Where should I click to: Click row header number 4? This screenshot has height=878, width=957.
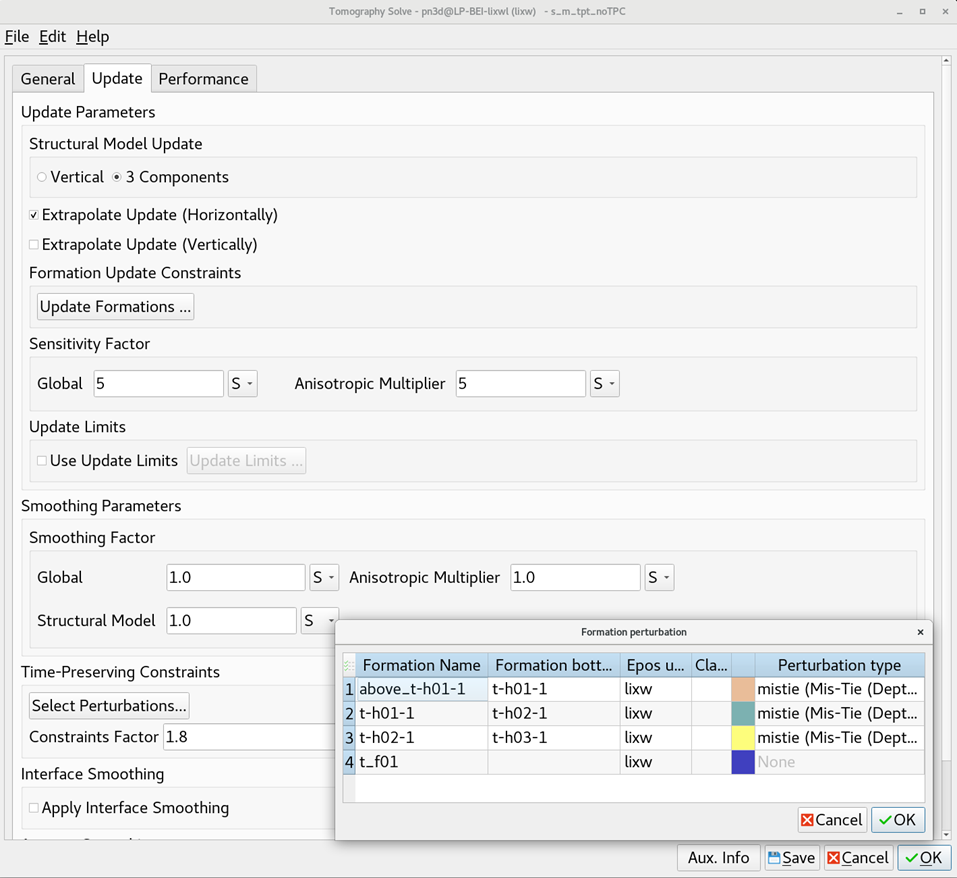(349, 762)
